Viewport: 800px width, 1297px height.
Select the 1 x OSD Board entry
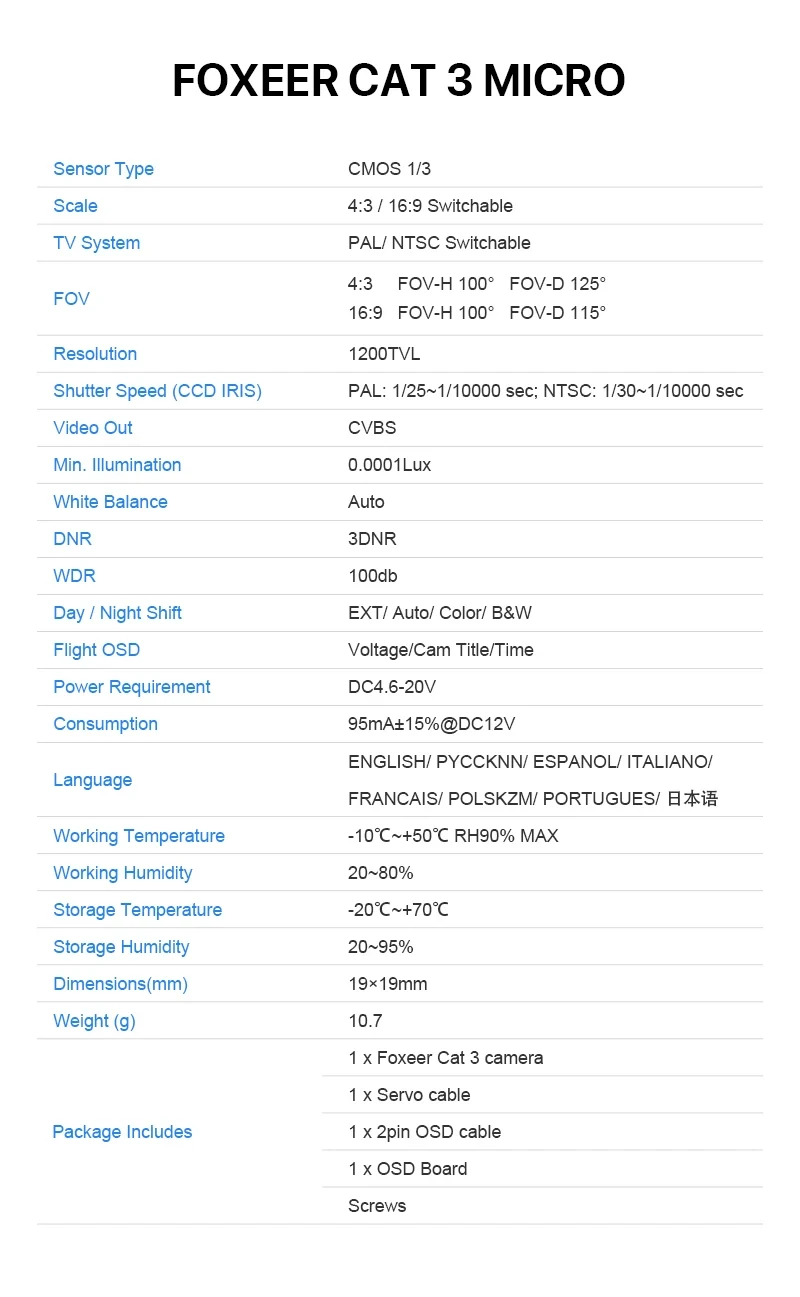(408, 1169)
